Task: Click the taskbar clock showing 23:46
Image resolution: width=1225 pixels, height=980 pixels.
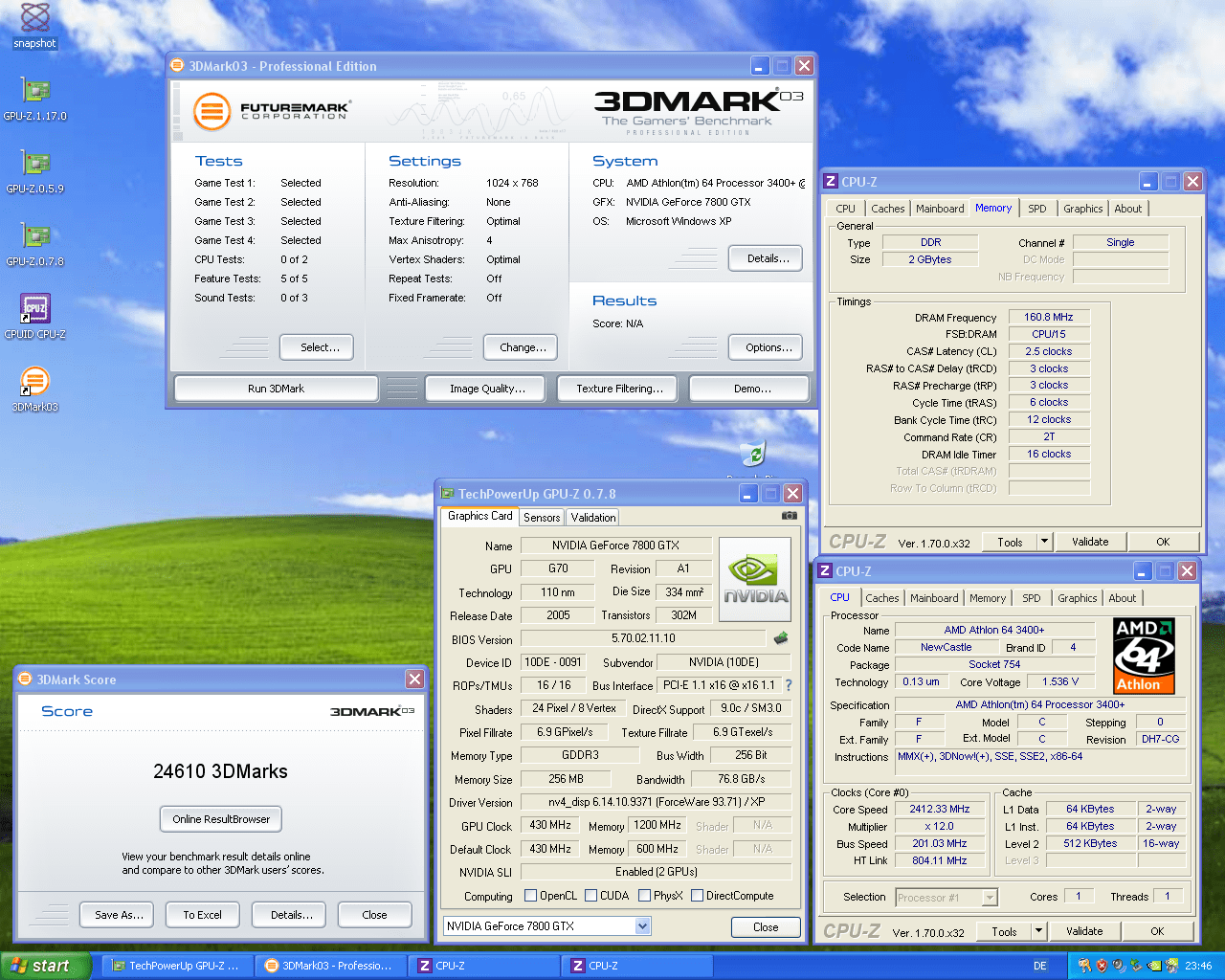Action: tap(1198, 966)
